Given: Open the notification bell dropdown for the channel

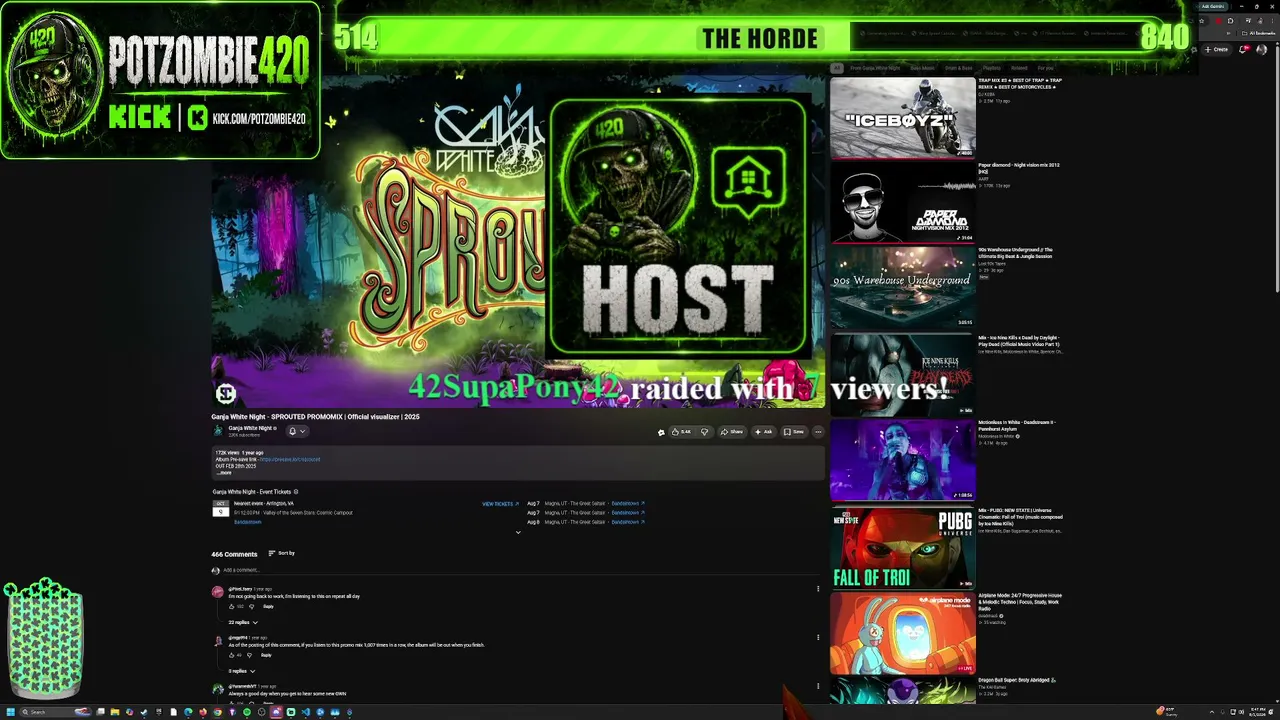Looking at the screenshot, I should [x=296, y=432].
